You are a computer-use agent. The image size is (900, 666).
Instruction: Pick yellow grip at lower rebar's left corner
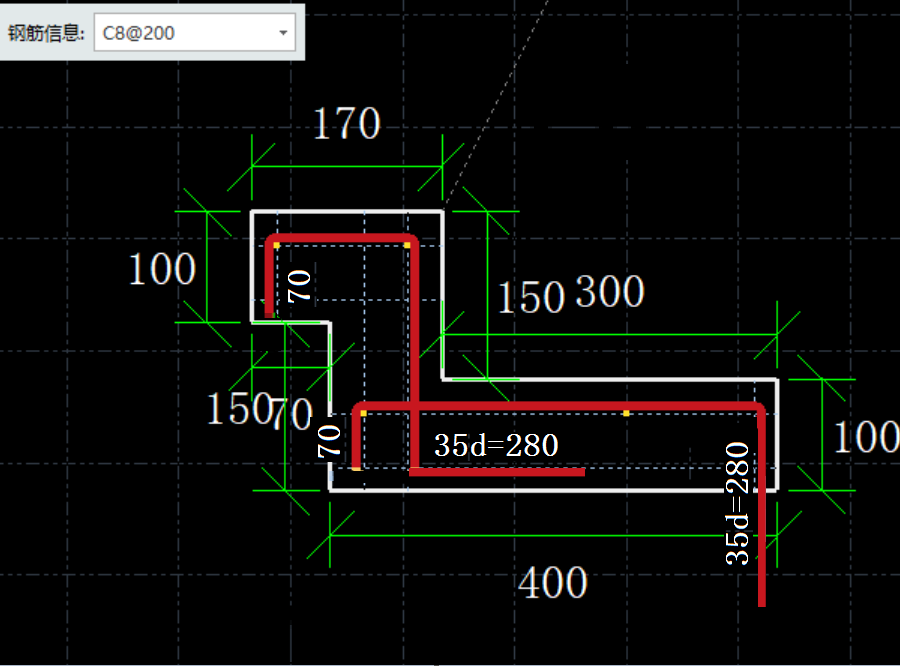363,413
